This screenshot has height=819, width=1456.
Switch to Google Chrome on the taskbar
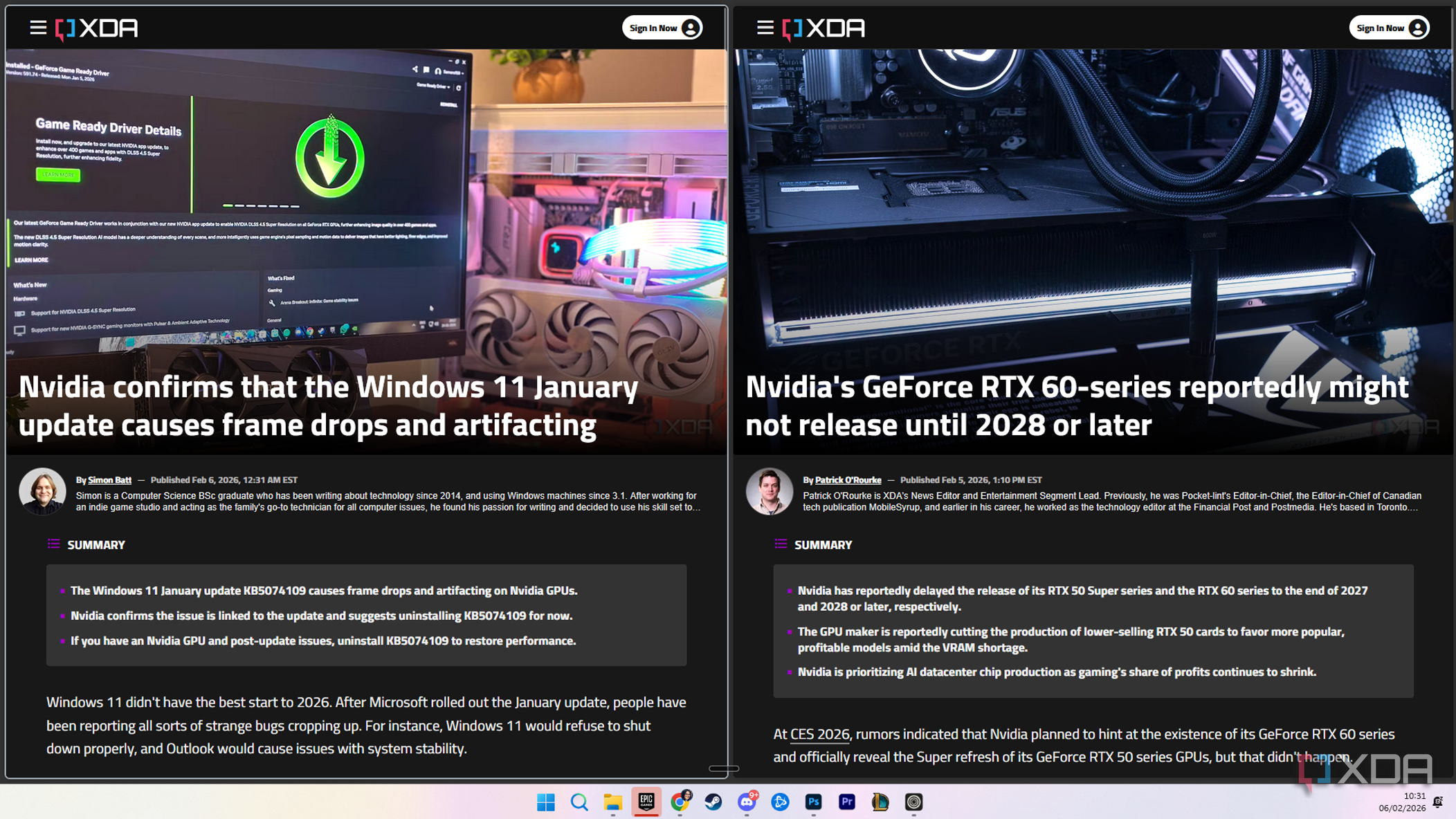680,802
